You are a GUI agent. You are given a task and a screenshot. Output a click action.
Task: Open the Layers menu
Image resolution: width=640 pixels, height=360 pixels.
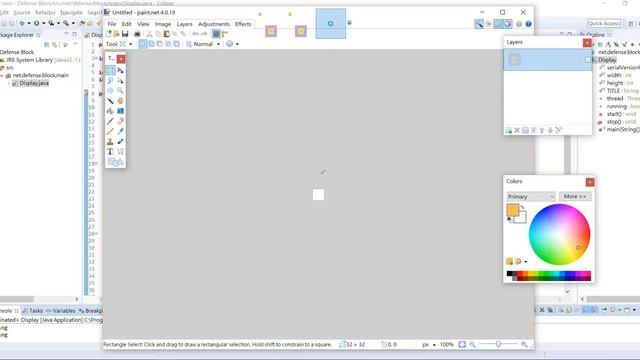click(x=184, y=24)
